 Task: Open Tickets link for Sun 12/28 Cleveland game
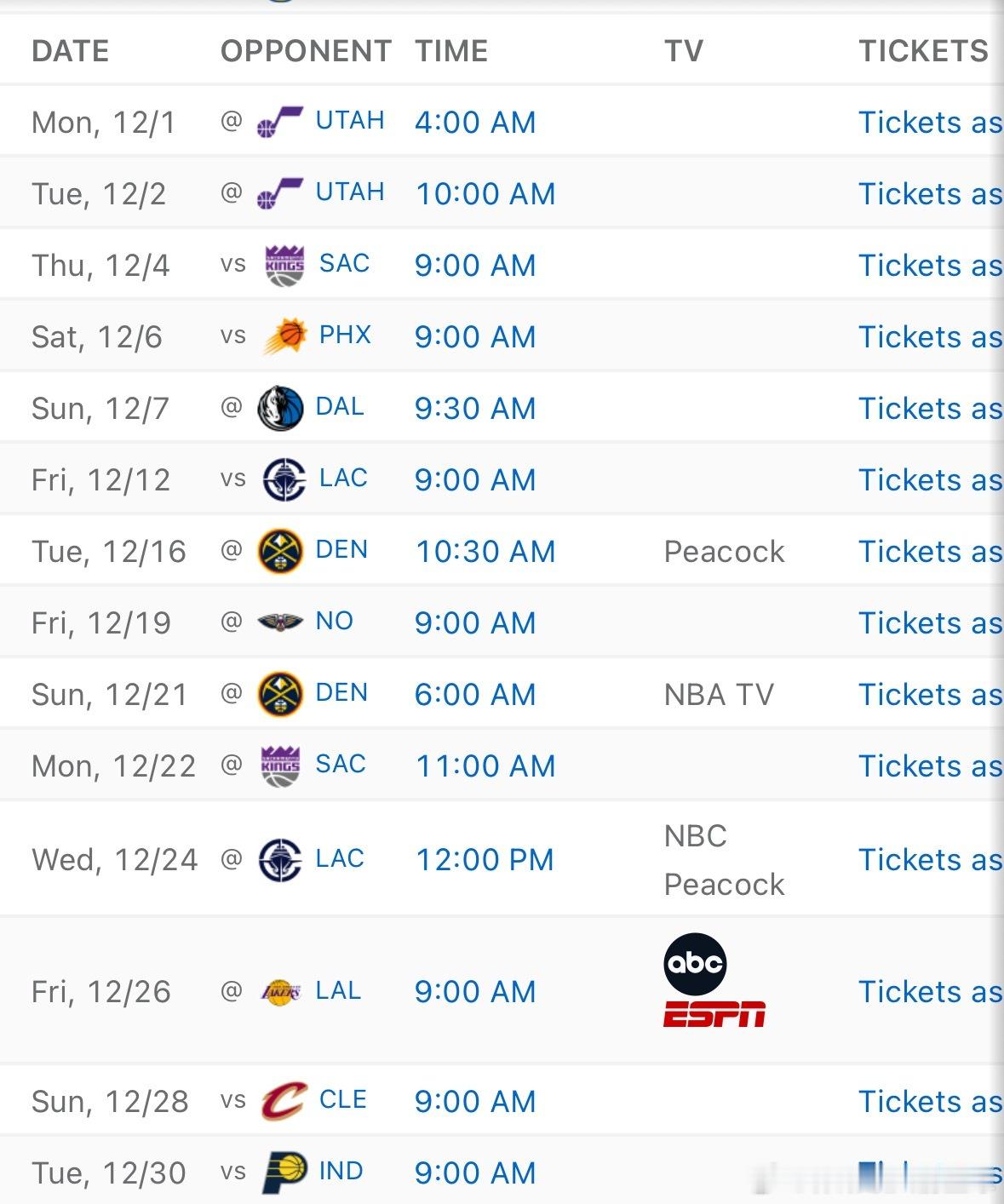click(x=929, y=1102)
